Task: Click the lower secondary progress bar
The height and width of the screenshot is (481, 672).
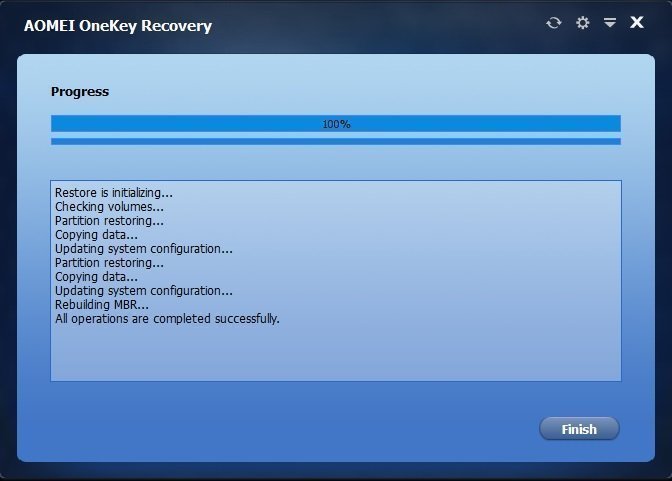Action: tap(336, 141)
